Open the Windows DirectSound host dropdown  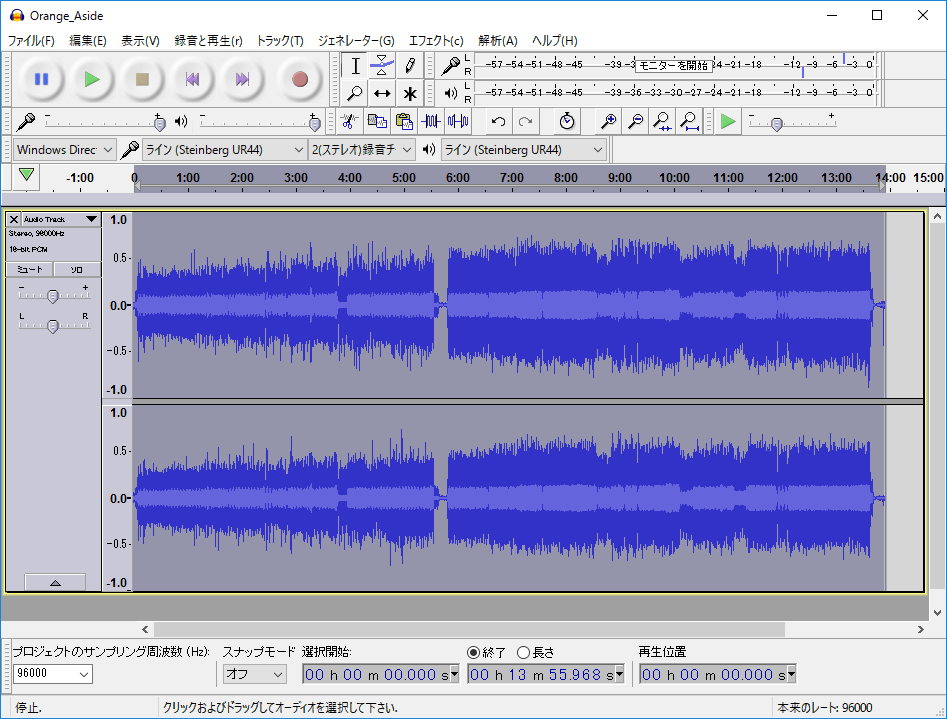tap(65, 150)
